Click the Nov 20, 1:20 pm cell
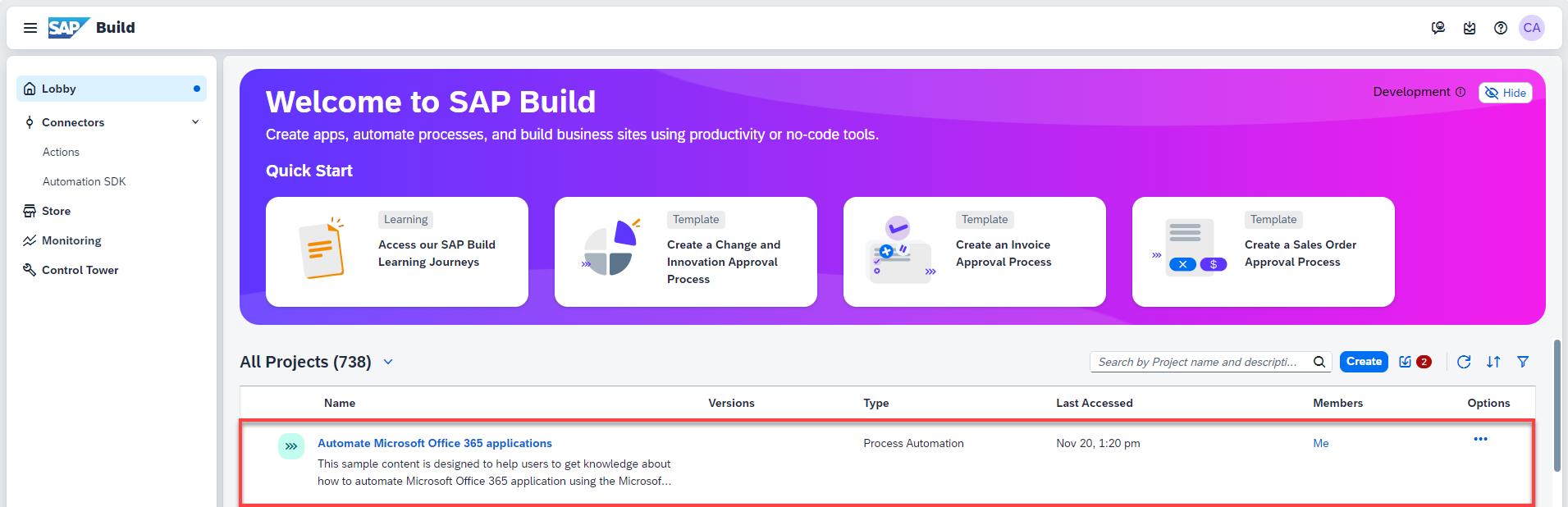 click(1099, 443)
